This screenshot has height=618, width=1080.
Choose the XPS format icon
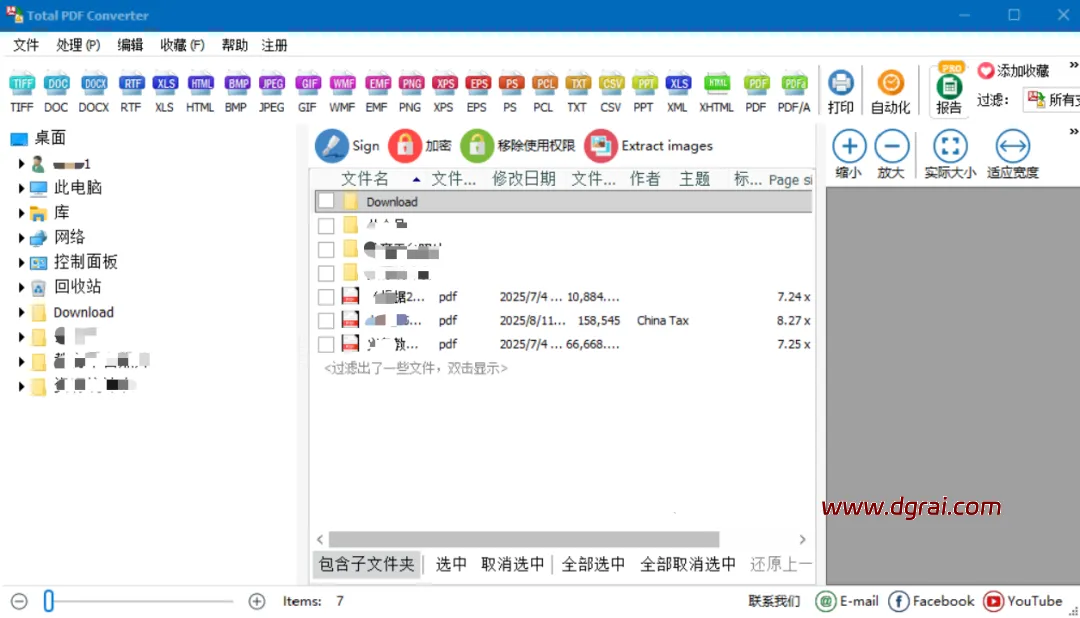[444, 92]
